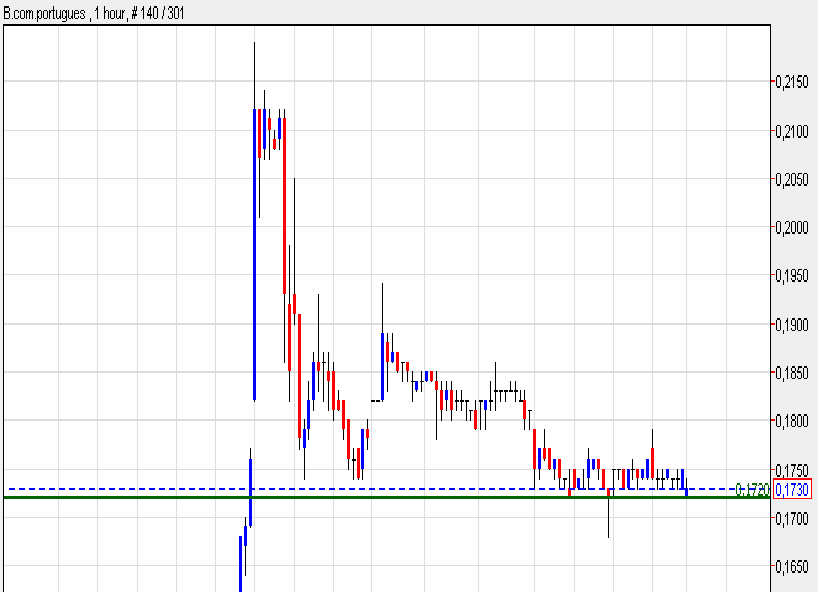Screen dimensions: 818x592
Task: Click the red-boxed current price 0,1730
Action: coord(792,489)
